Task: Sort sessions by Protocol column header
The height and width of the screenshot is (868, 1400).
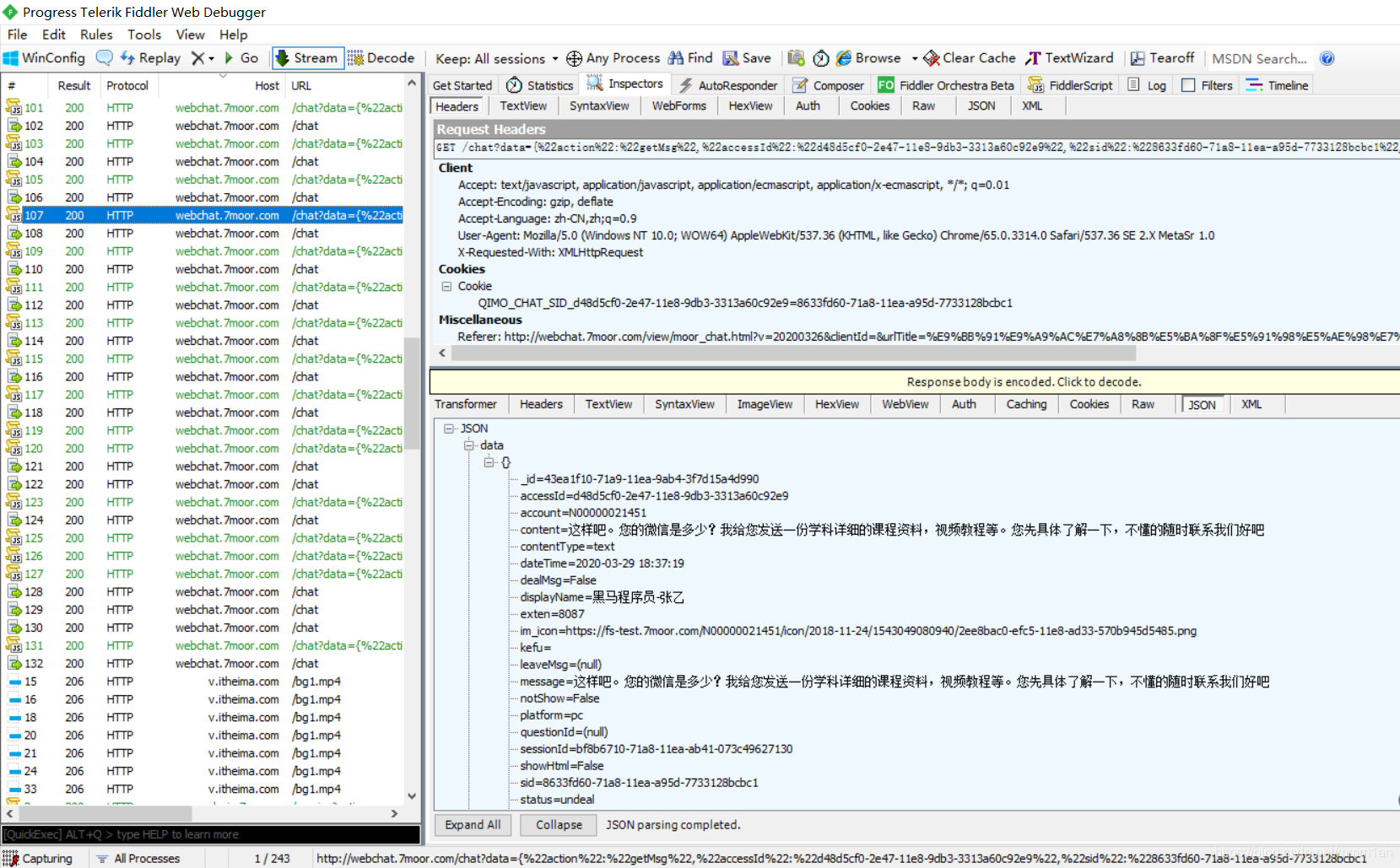Action: point(127,86)
